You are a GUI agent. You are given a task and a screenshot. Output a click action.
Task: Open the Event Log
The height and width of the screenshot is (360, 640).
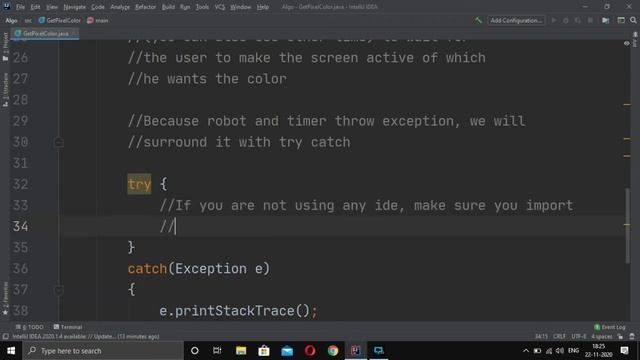(610, 327)
